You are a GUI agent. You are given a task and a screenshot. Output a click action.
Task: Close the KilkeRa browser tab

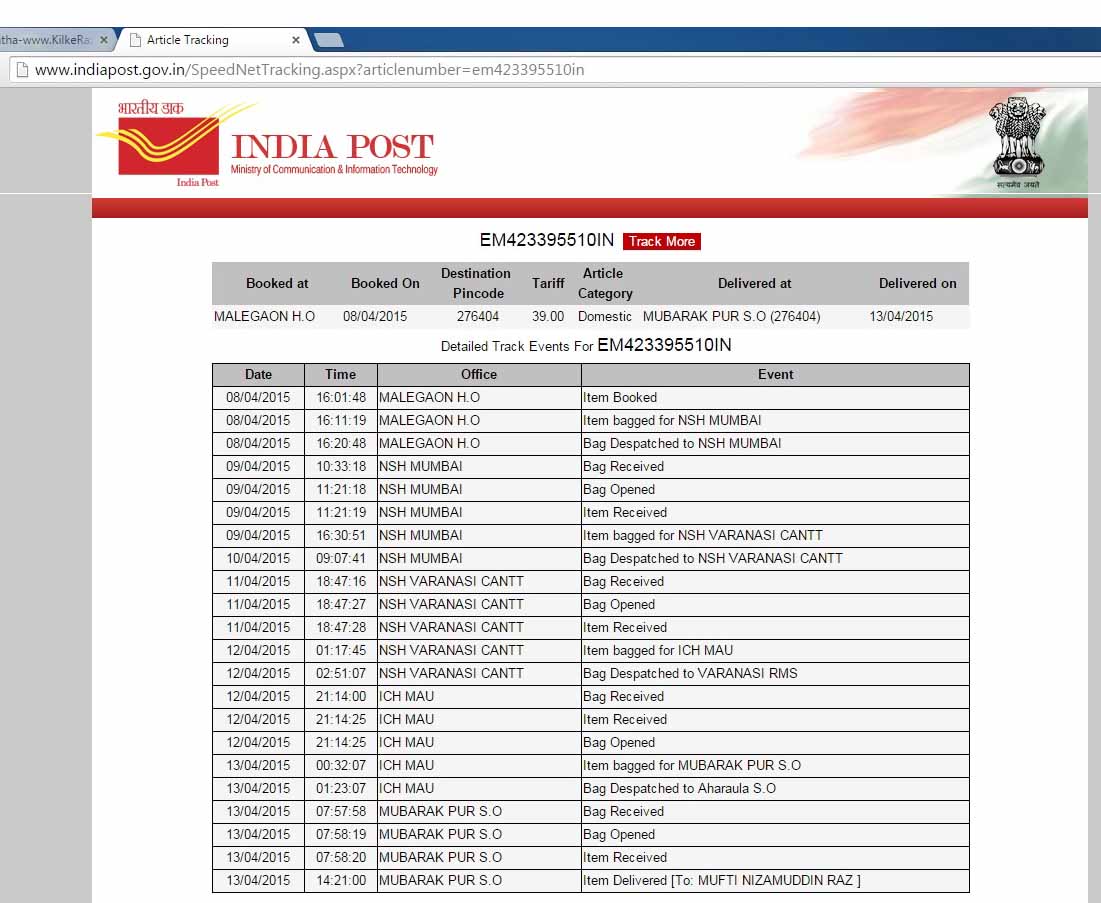point(104,40)
